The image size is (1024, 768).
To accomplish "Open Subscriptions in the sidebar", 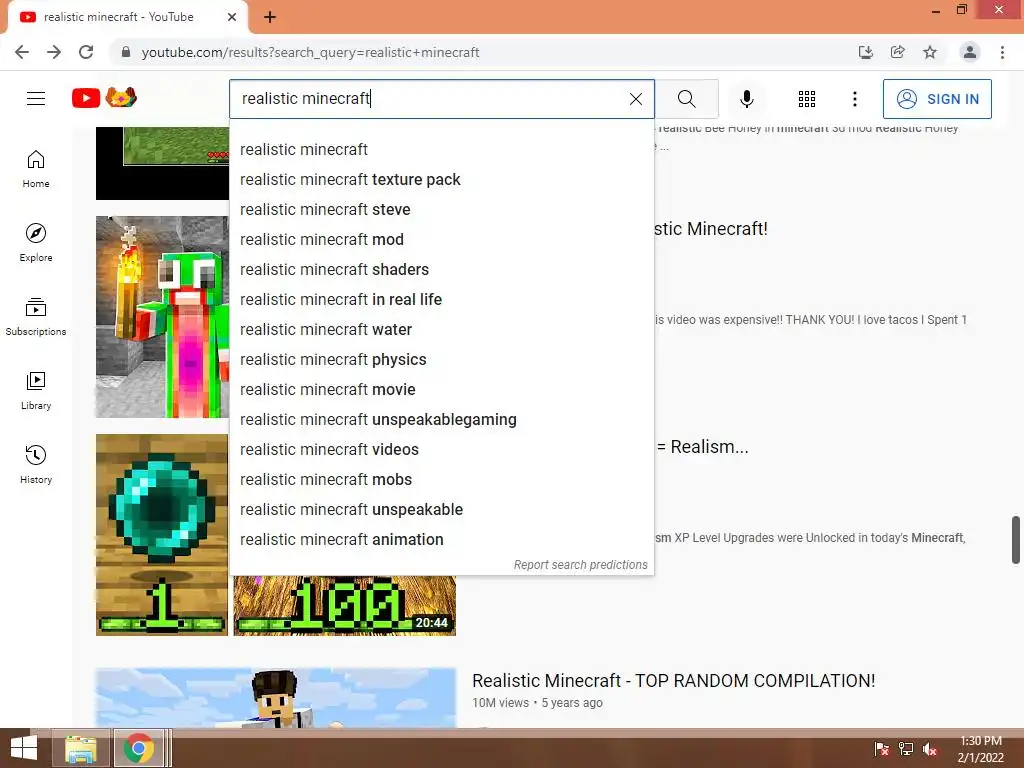I will [36, 317].
